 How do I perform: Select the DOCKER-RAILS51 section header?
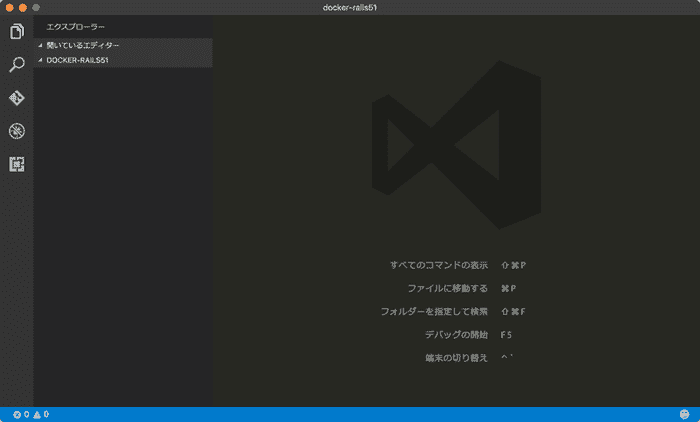point(123,60)
